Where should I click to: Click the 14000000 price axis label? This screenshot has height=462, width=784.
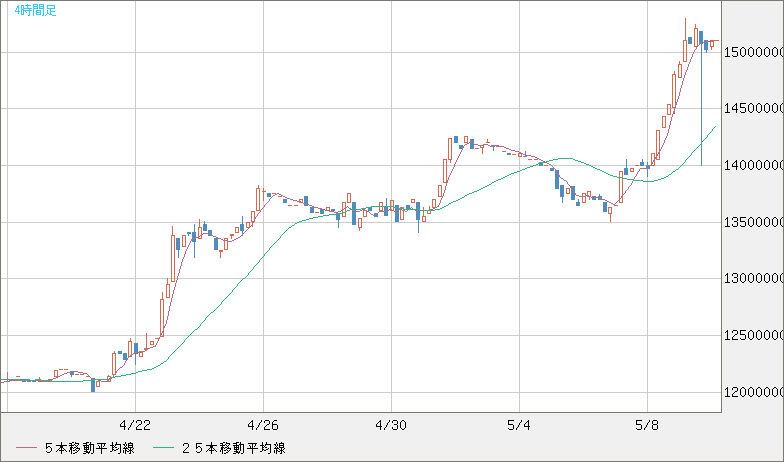754,166
